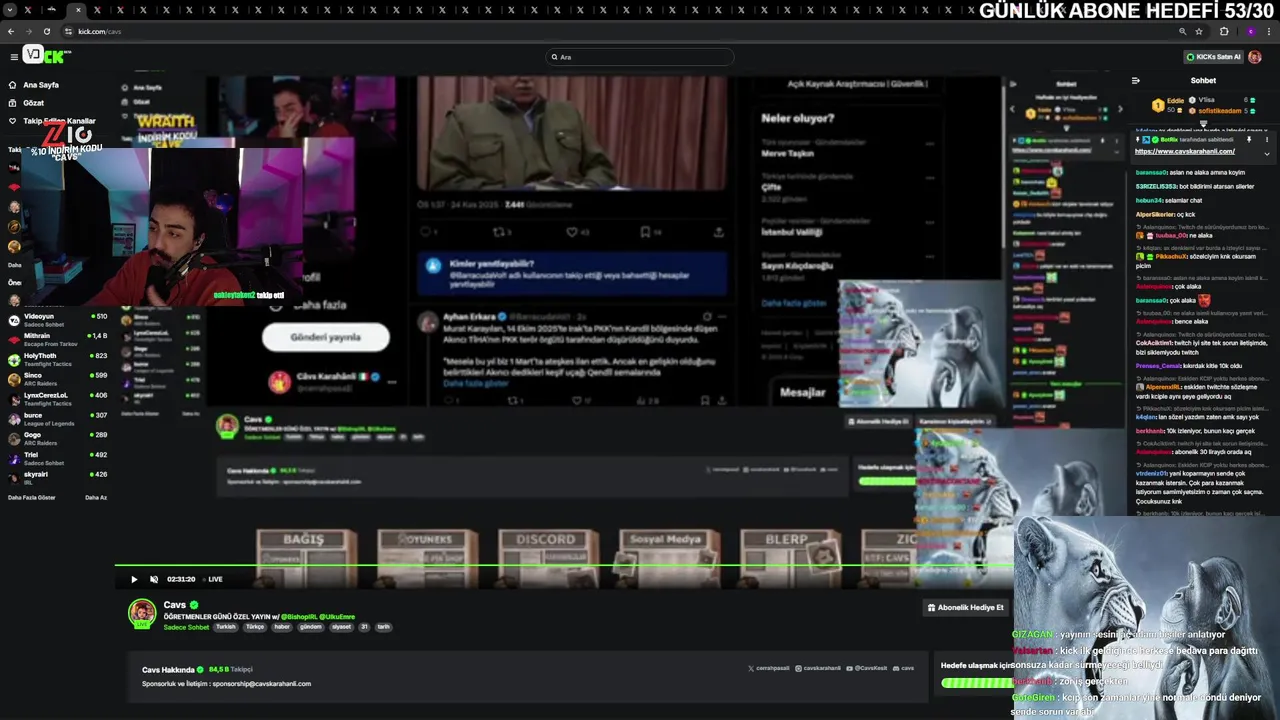Open Sinco channel in sidebar
This screenshot has width=1280, height=720.
pos(57,378)
